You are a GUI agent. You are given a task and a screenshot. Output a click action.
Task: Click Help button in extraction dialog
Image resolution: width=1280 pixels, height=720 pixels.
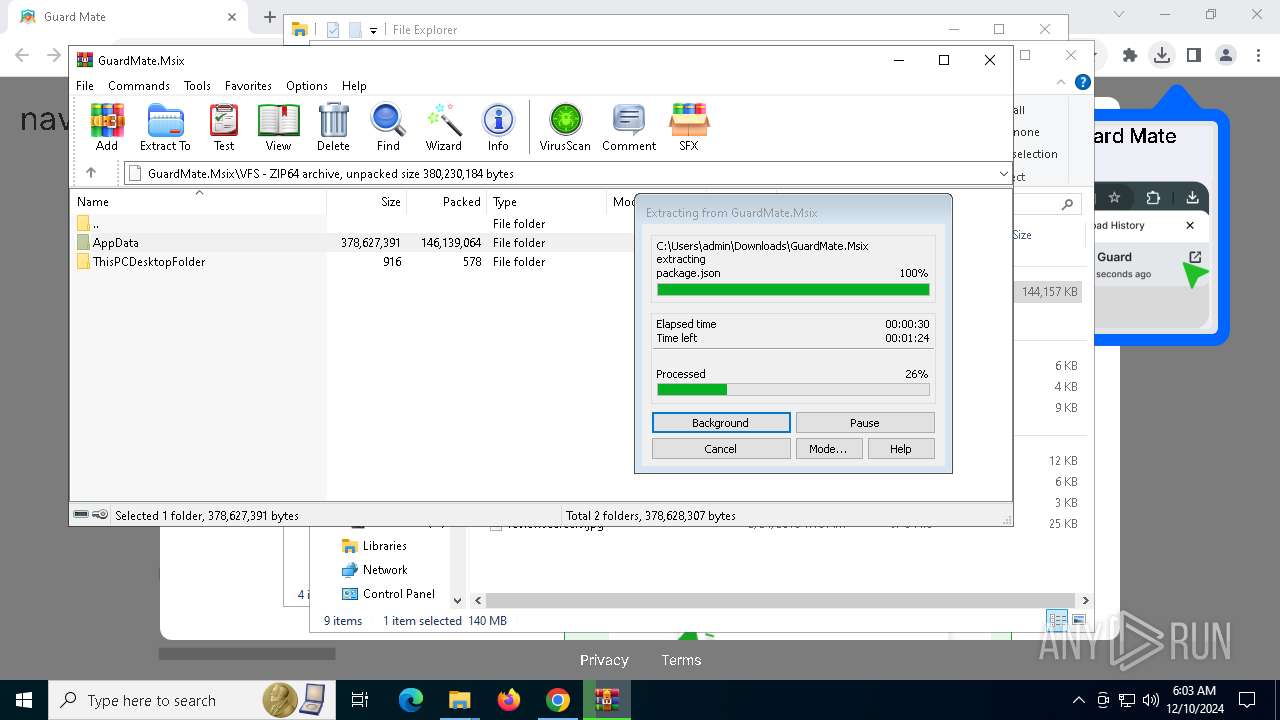tap(901, 449)
